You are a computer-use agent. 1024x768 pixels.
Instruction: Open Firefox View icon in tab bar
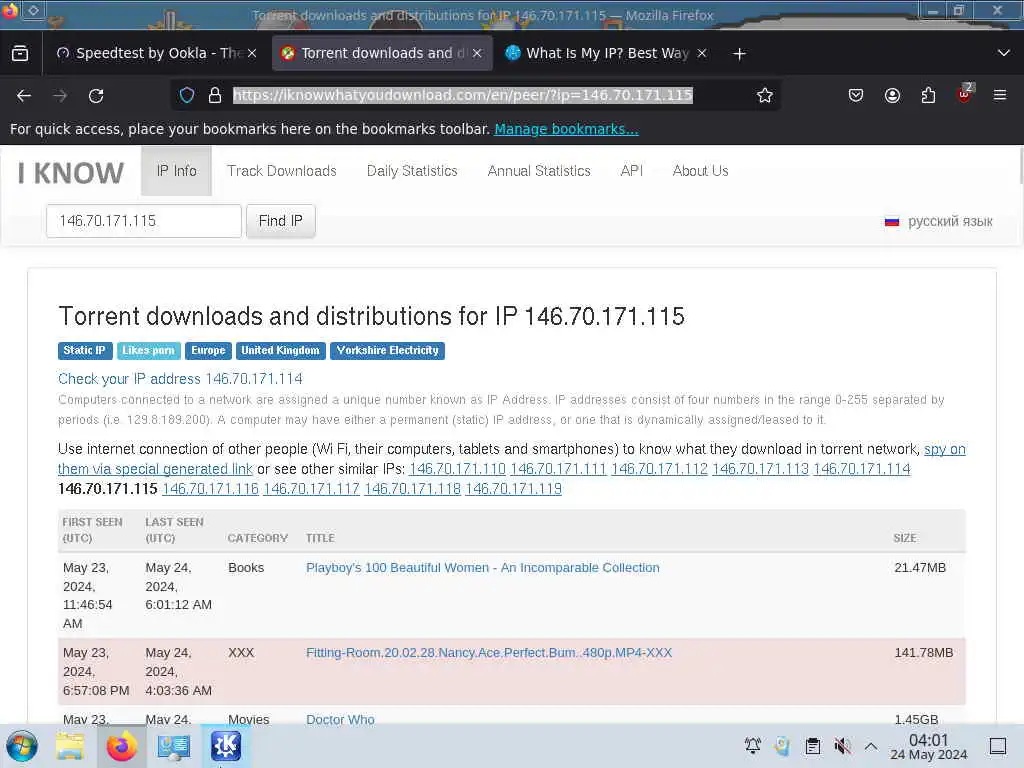[x=20, y=53]
